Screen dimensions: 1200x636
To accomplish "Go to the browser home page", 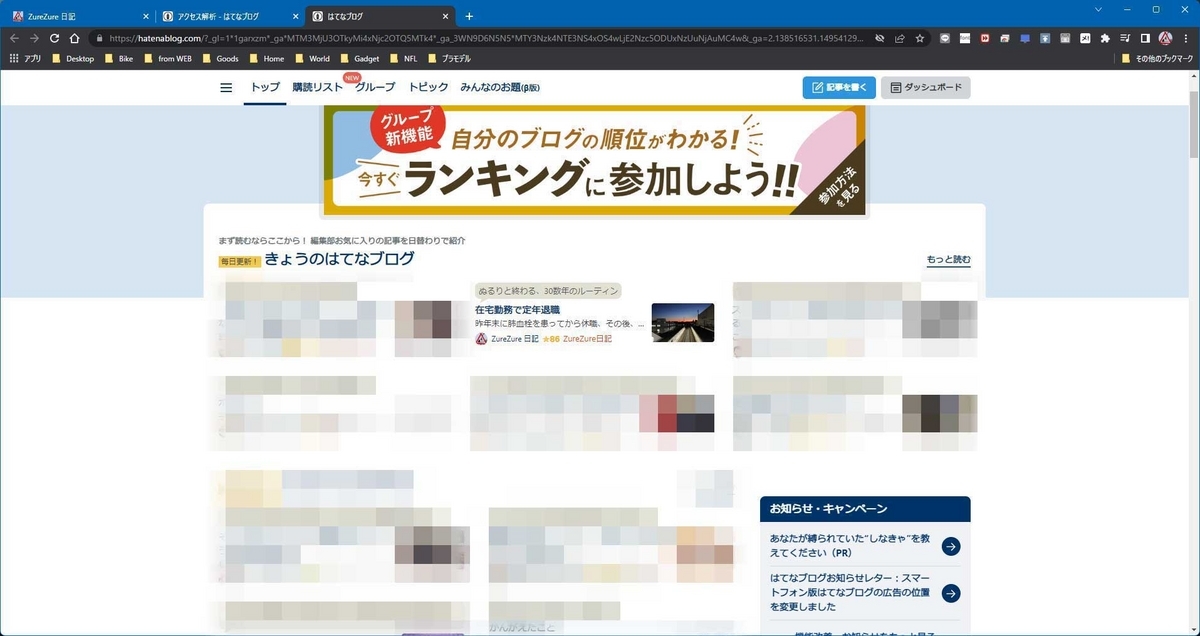I will pyautogui.click(x=74, y=38).
